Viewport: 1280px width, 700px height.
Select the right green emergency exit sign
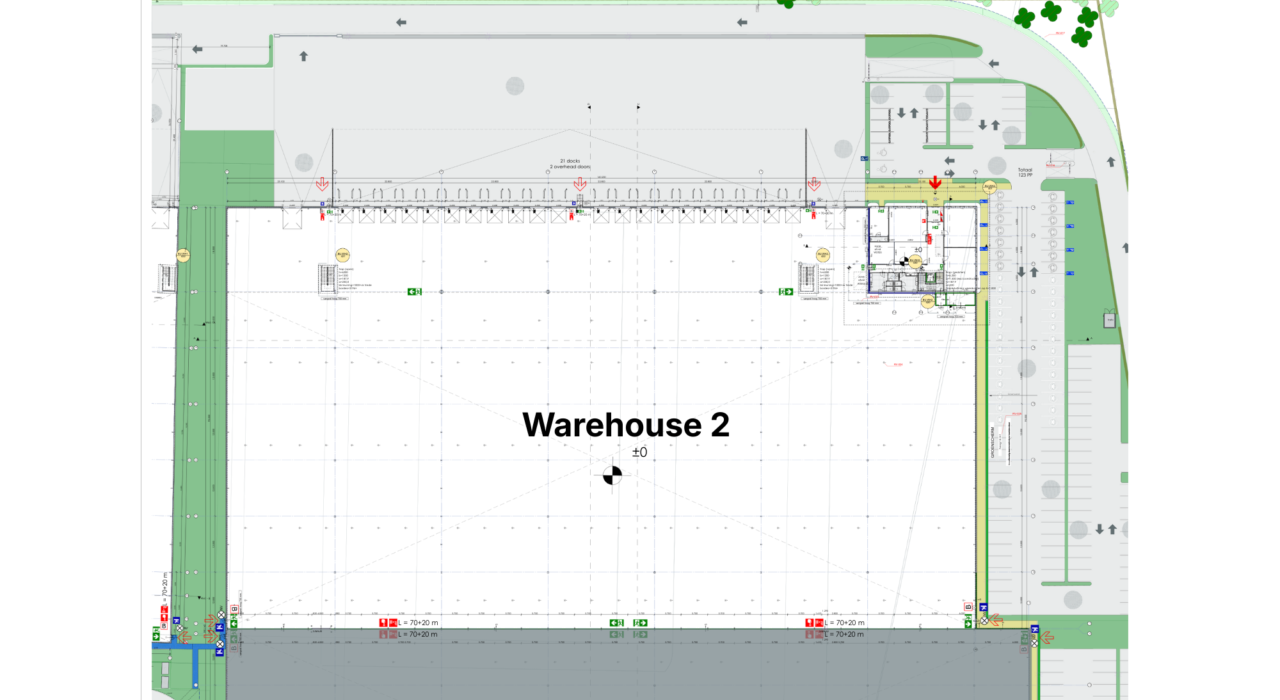pos(786,292)
